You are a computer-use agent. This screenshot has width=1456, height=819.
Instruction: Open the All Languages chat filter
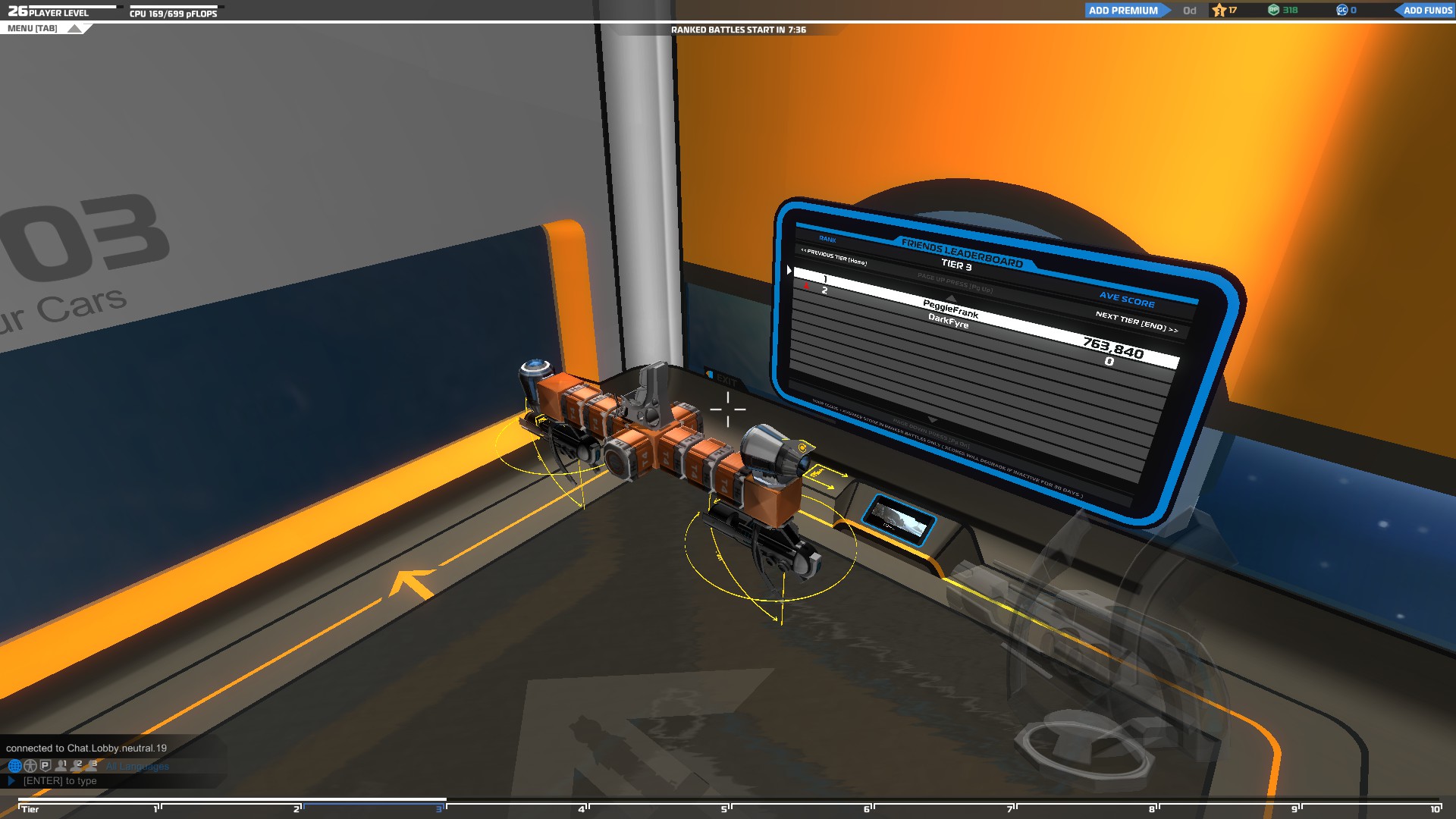pos(137,767)
